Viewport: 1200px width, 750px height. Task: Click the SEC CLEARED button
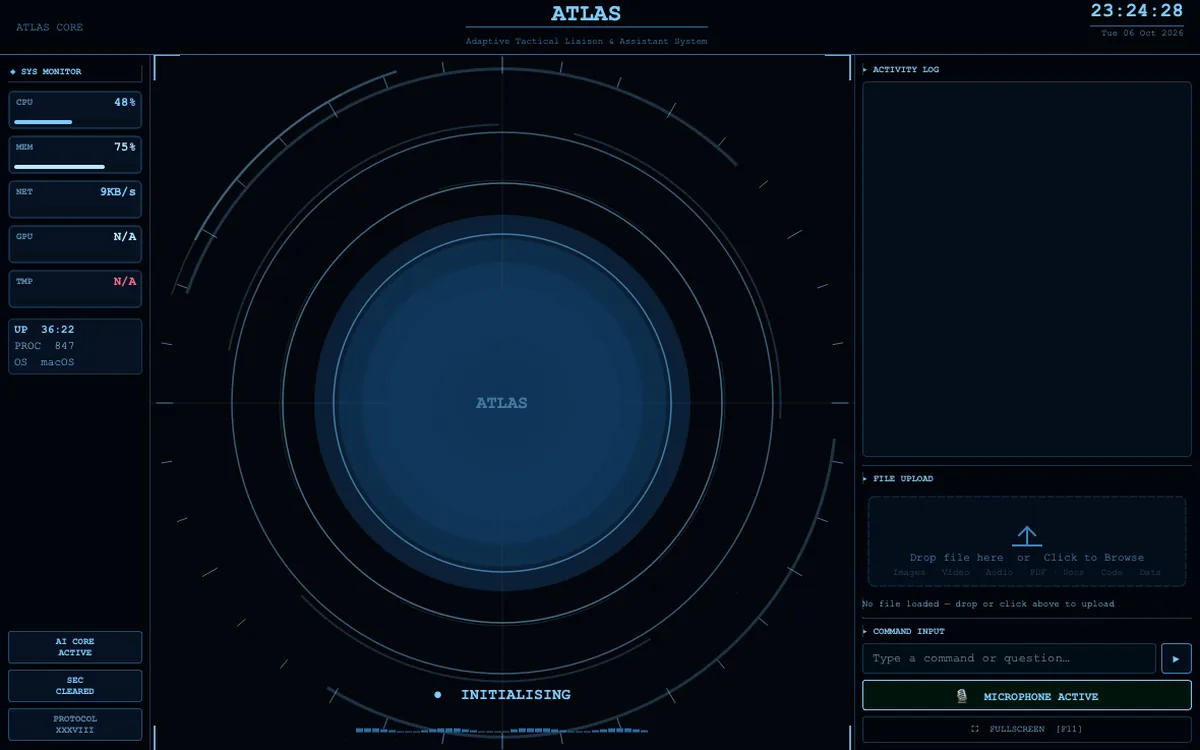point(75,686)
